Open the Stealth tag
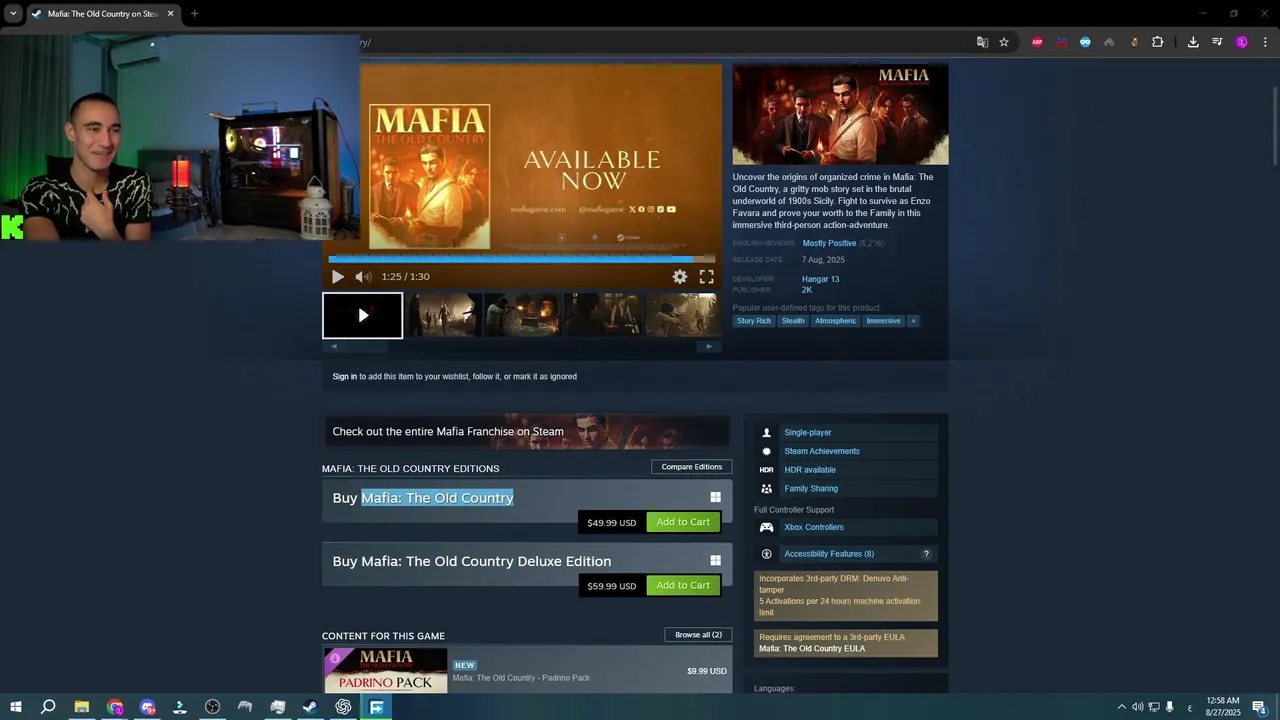 click(793, 321)
